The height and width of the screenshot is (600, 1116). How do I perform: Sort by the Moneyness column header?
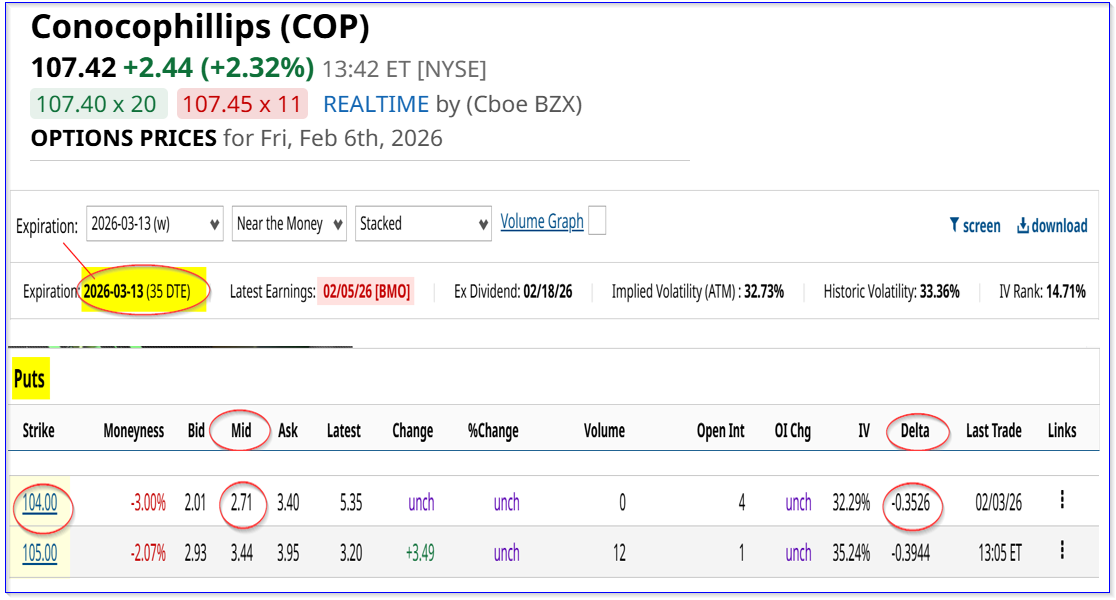click(x=134, y=431)
